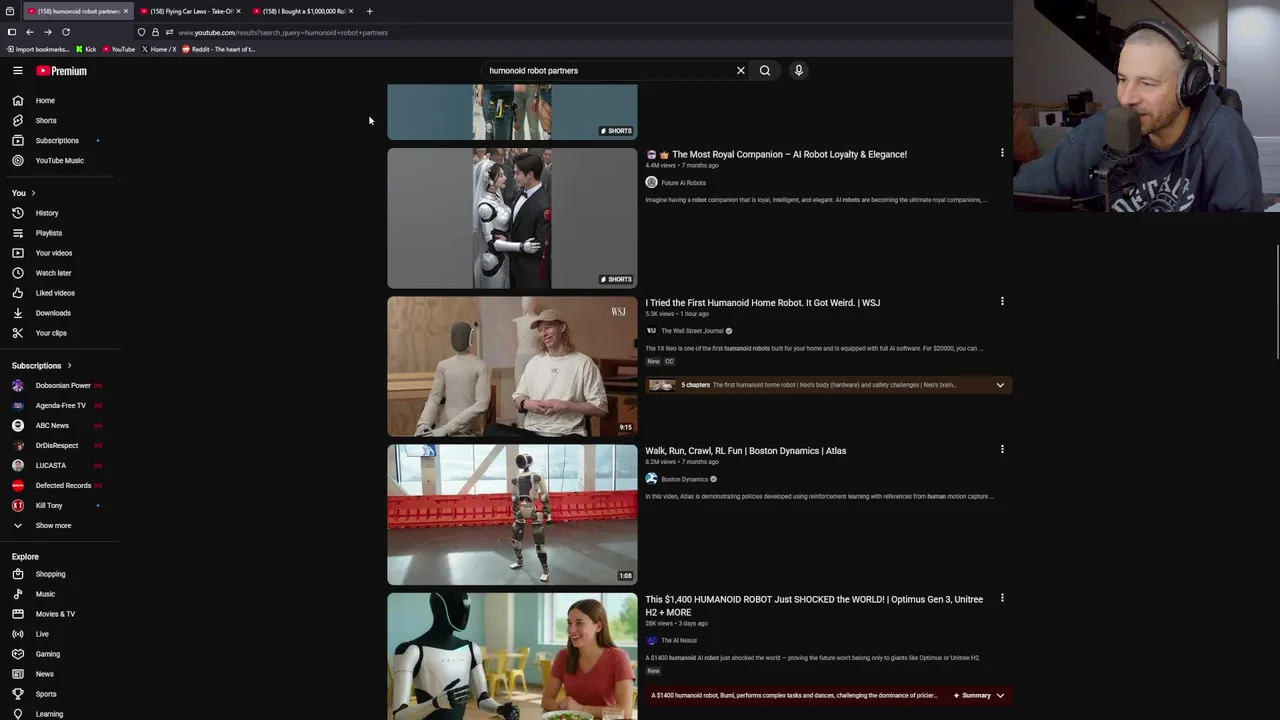This screenshot has height=720, width=1280.
Task: Play the Boston Dynamics Atlas video thumbnail
Action: pos(512,515)
